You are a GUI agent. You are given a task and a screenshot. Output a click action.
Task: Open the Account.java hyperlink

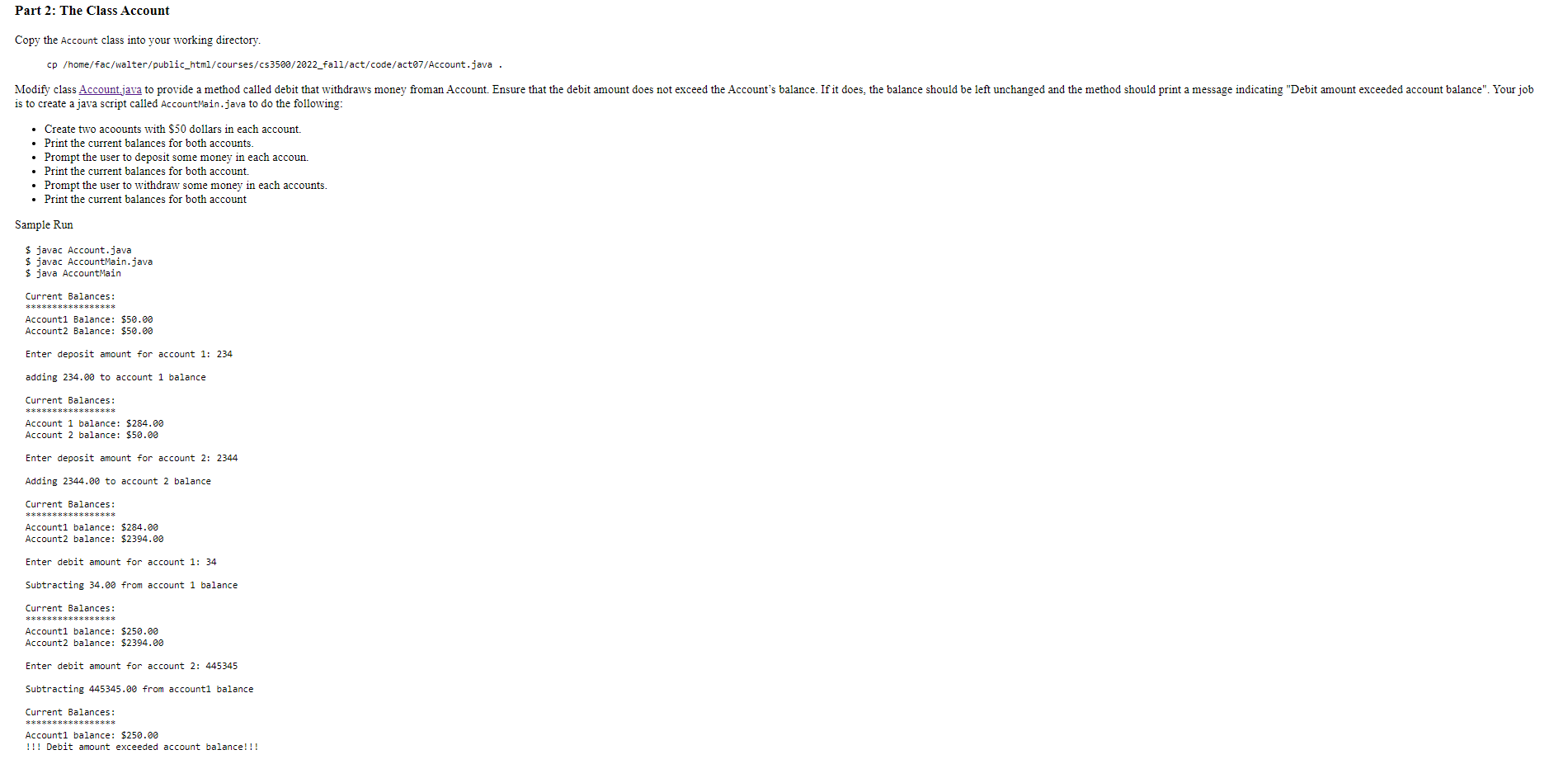click(110, 89)
